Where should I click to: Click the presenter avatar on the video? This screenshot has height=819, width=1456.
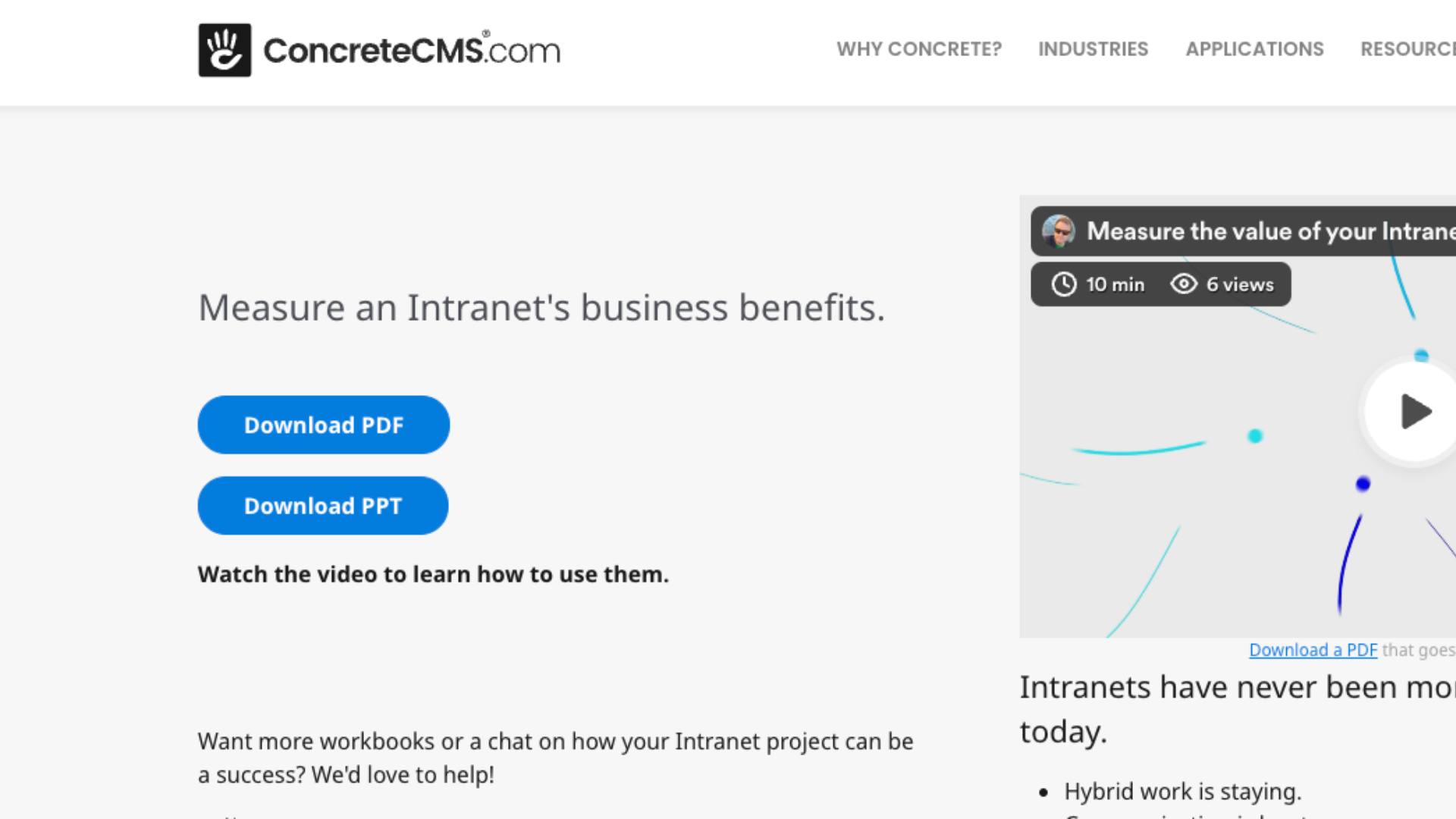click(x=1059, y=231)
